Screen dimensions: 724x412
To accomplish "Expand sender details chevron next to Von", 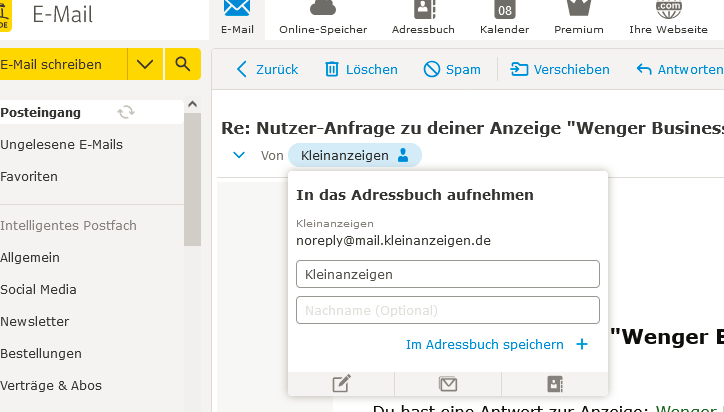I will [x=239, y=155].
